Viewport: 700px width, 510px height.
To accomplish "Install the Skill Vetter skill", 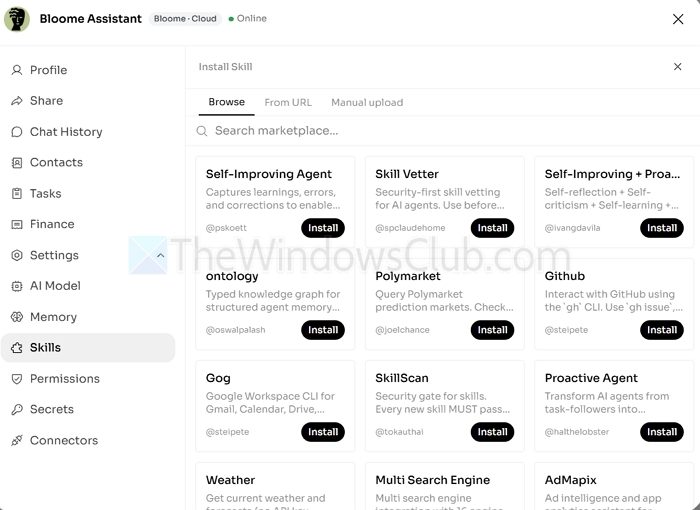I will pyautogui.click(x=492, y=228).
